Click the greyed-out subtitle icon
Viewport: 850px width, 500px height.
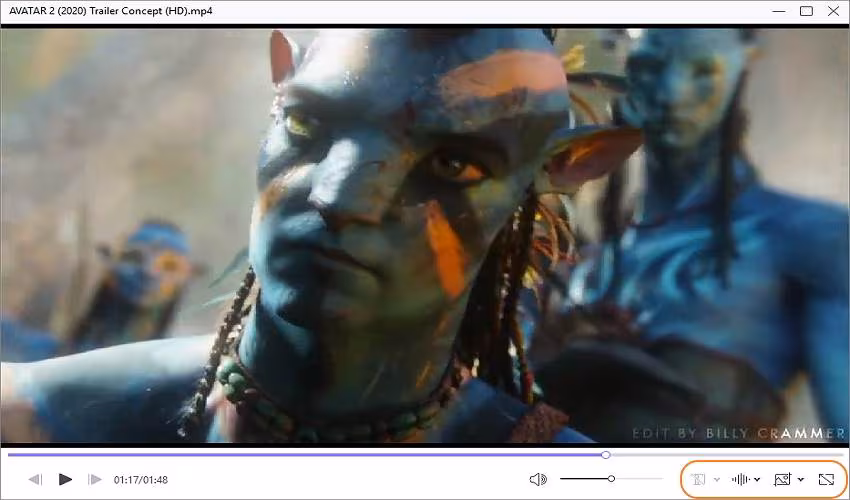point(698,479)
